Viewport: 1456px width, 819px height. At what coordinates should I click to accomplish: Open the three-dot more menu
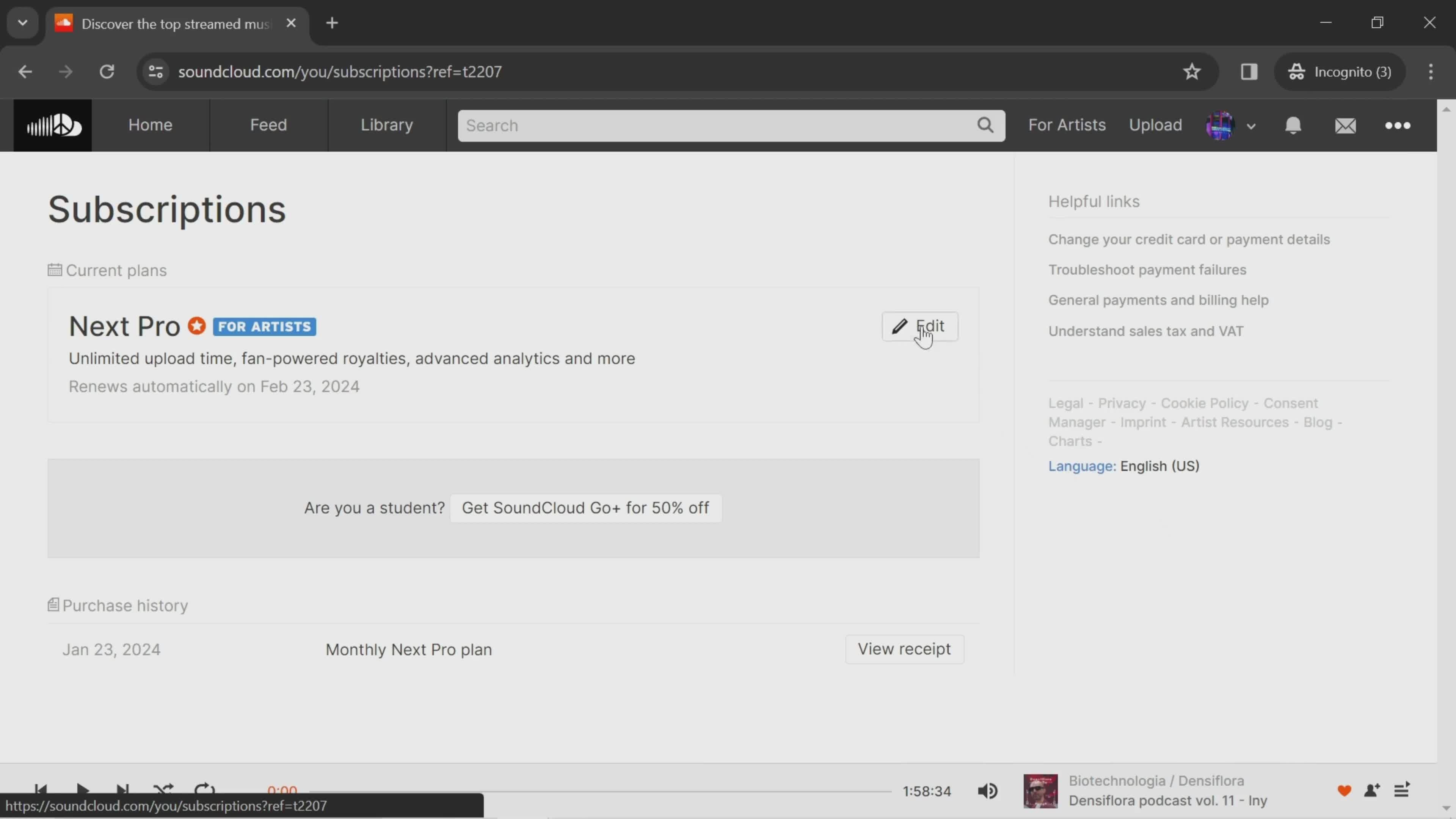1398,126
